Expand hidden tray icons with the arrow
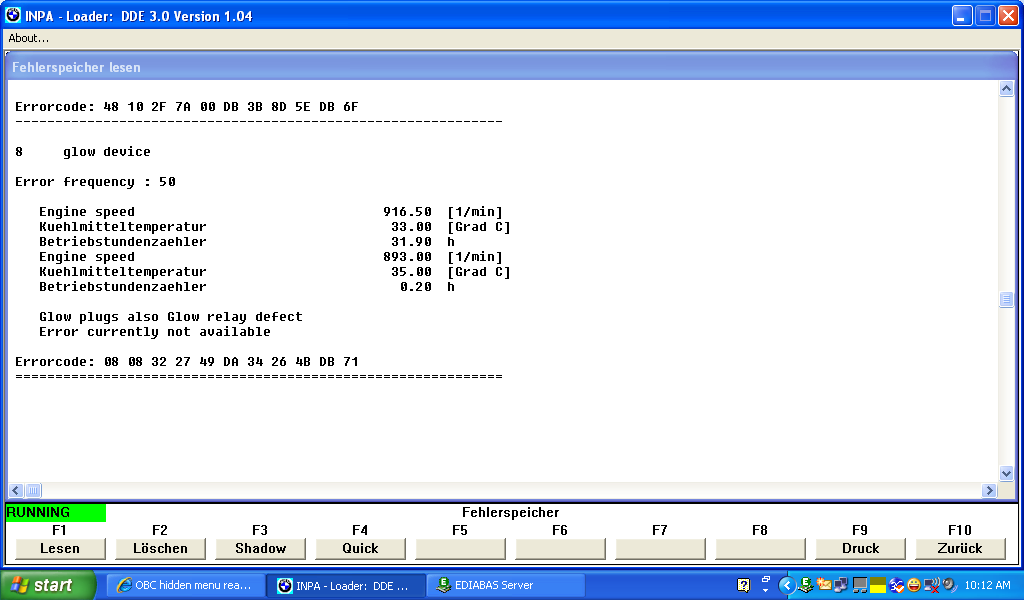The width and height of the screenshot is (1024, 600). coord(787,585)
